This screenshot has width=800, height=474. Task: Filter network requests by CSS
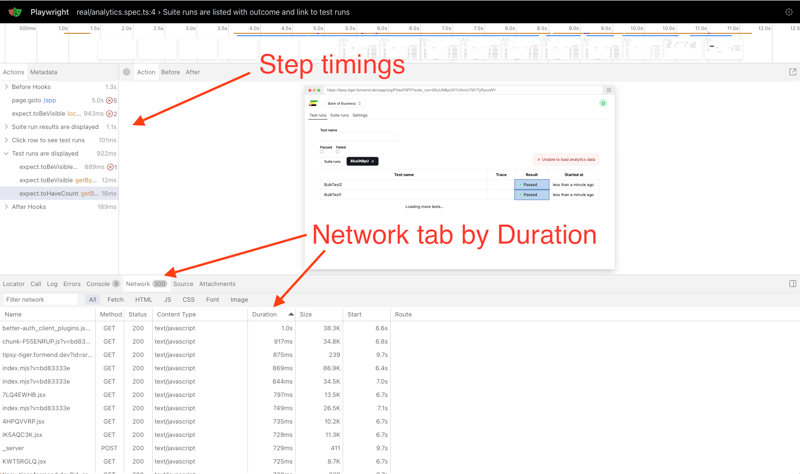pos(189,300)
